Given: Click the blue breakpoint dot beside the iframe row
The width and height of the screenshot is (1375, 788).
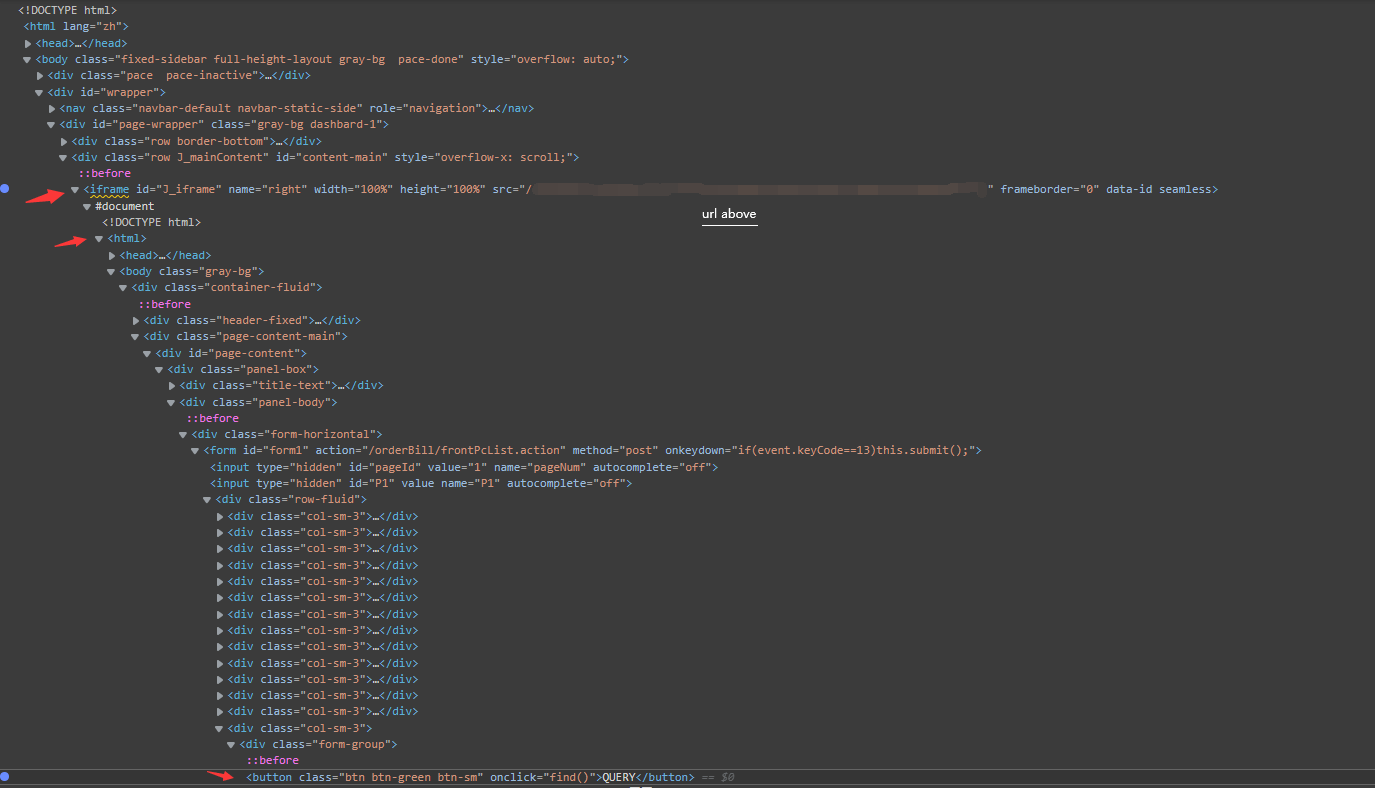Looking at the screenshot, I should [x=5, y=189].
